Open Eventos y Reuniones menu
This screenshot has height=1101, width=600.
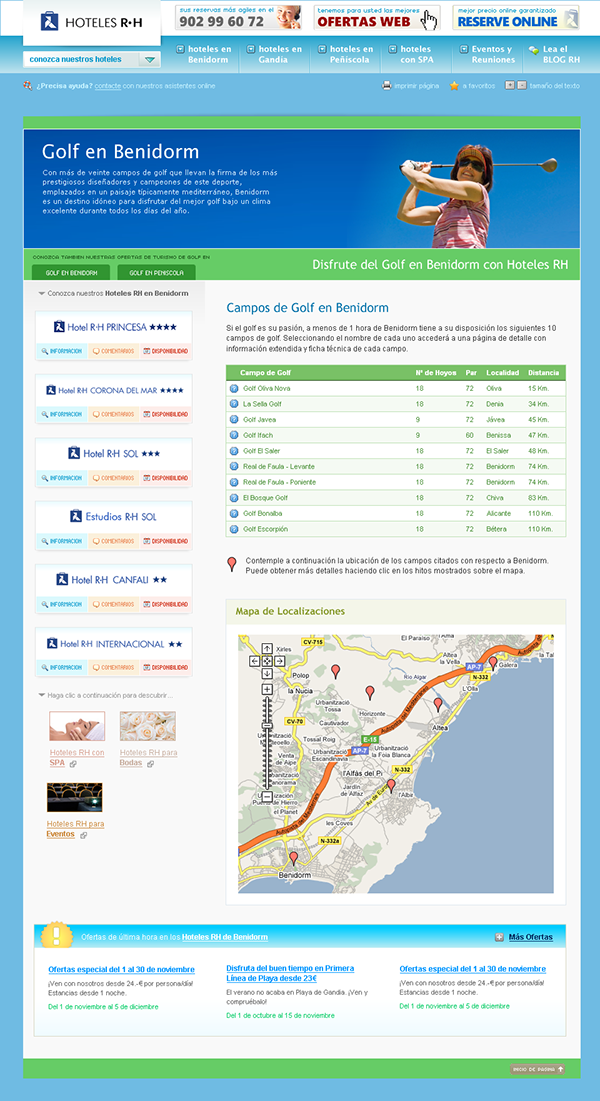[487, 54]
